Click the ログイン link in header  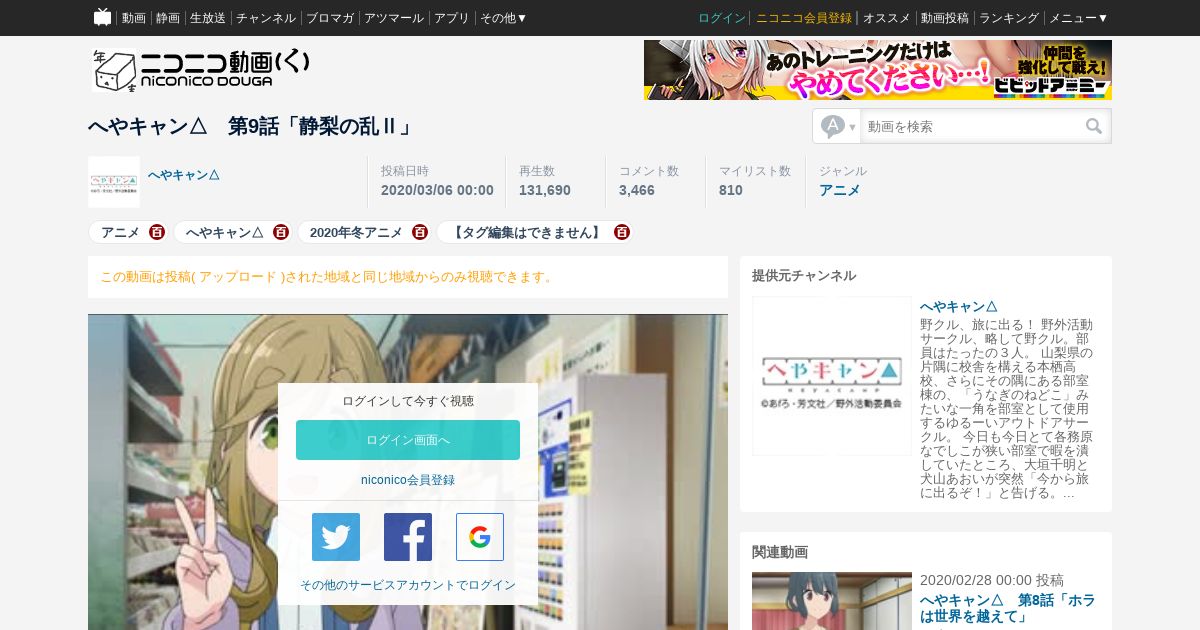(x=722, y=18)
